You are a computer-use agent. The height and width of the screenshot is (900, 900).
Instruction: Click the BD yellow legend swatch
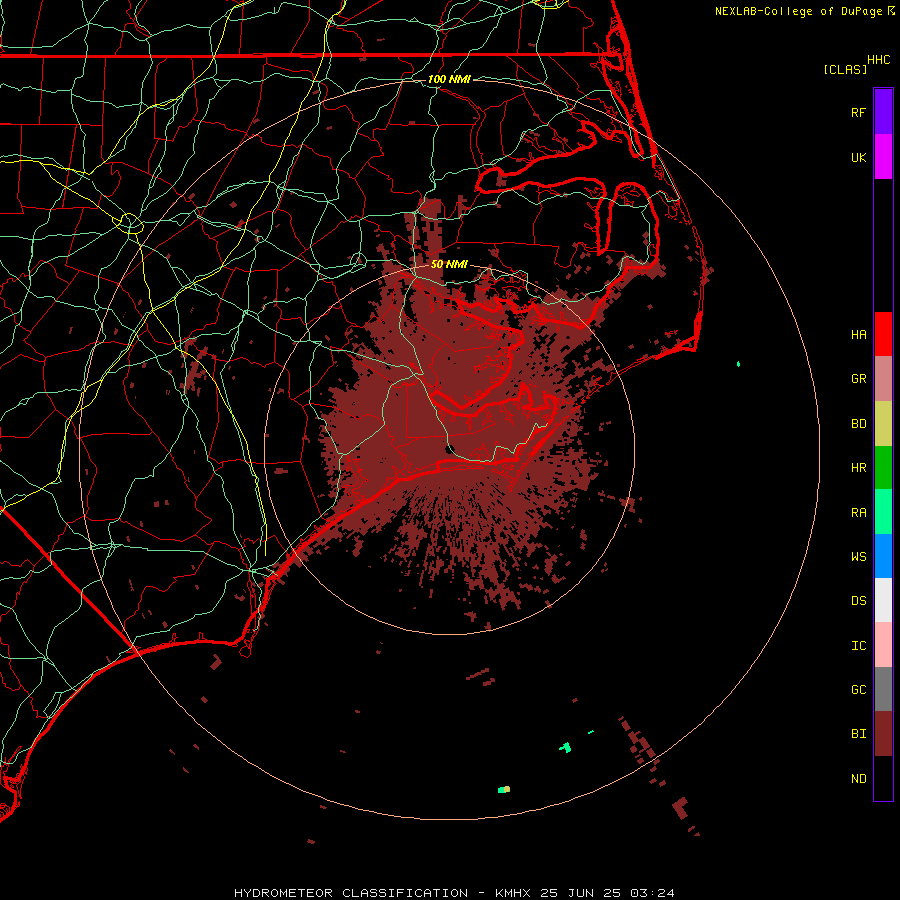pos(883,424)
